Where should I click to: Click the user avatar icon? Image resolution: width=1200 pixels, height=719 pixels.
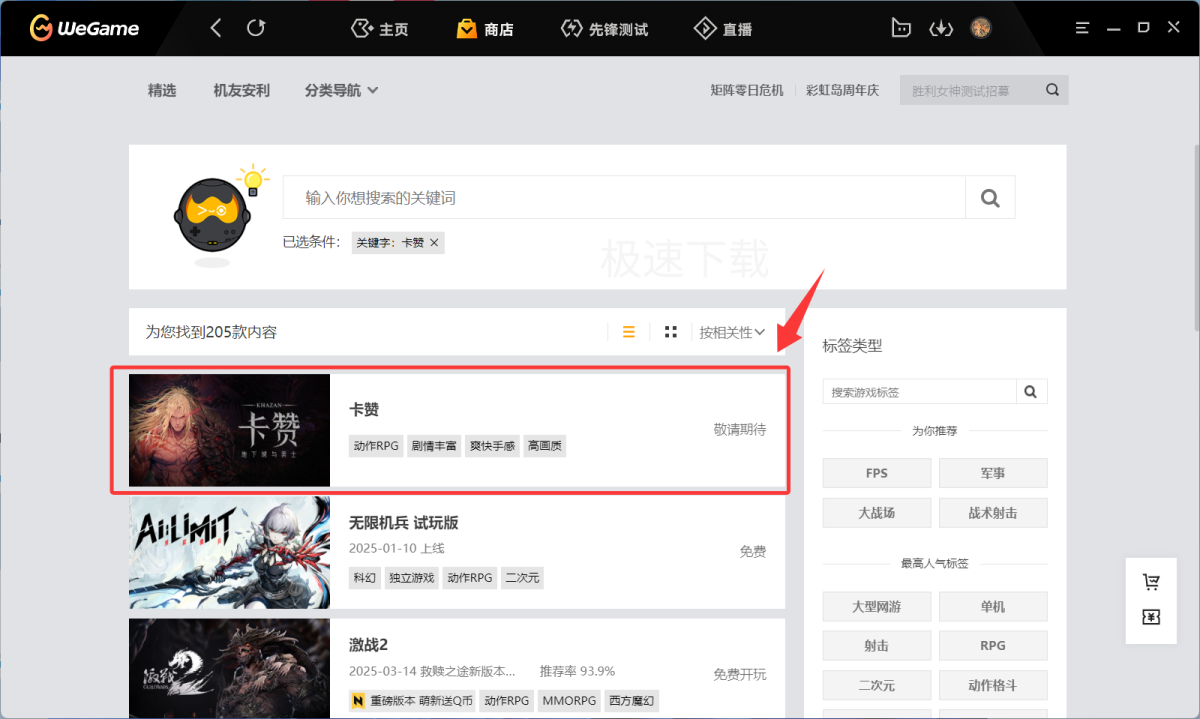pyautogui.click(x=981, y=28)
